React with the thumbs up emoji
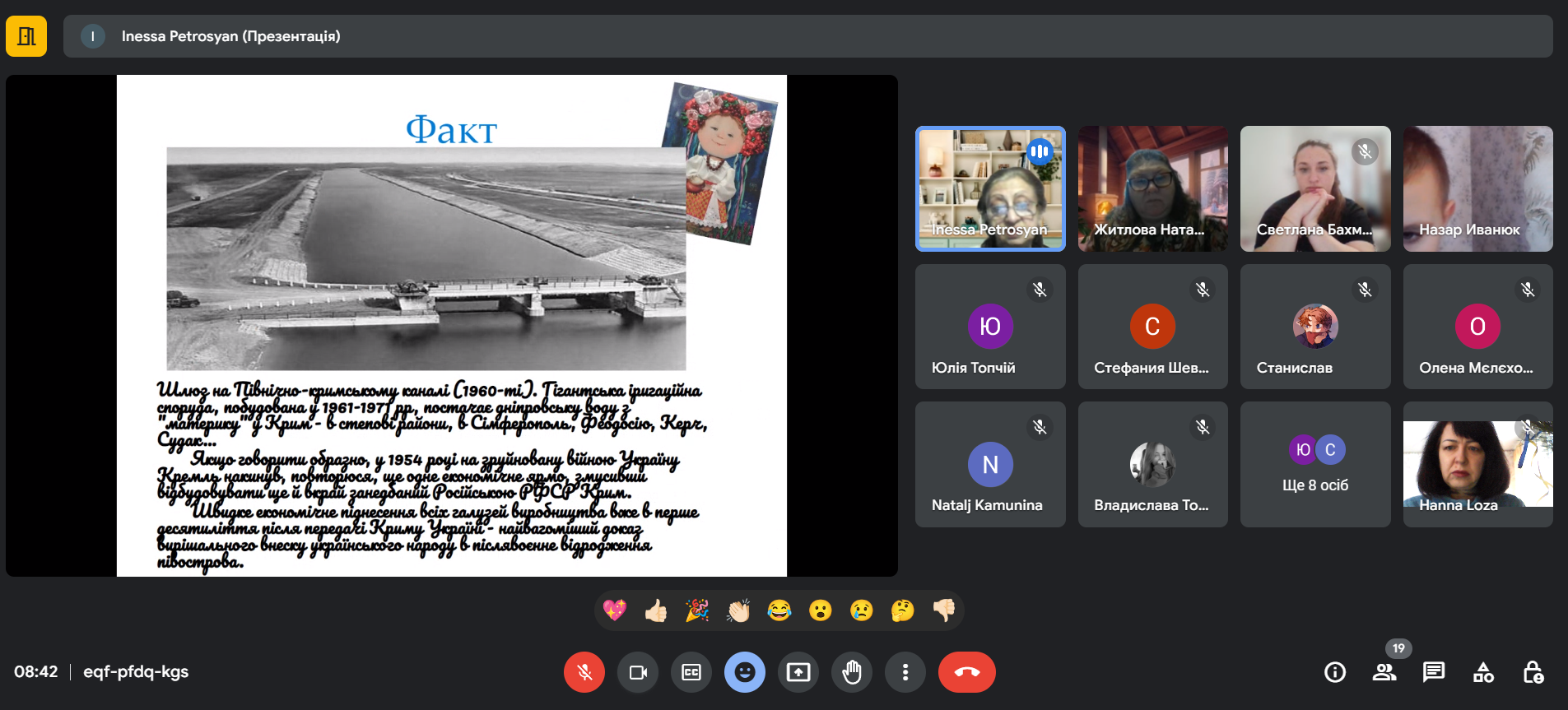The image size is (1568, 710). [656, 610]
